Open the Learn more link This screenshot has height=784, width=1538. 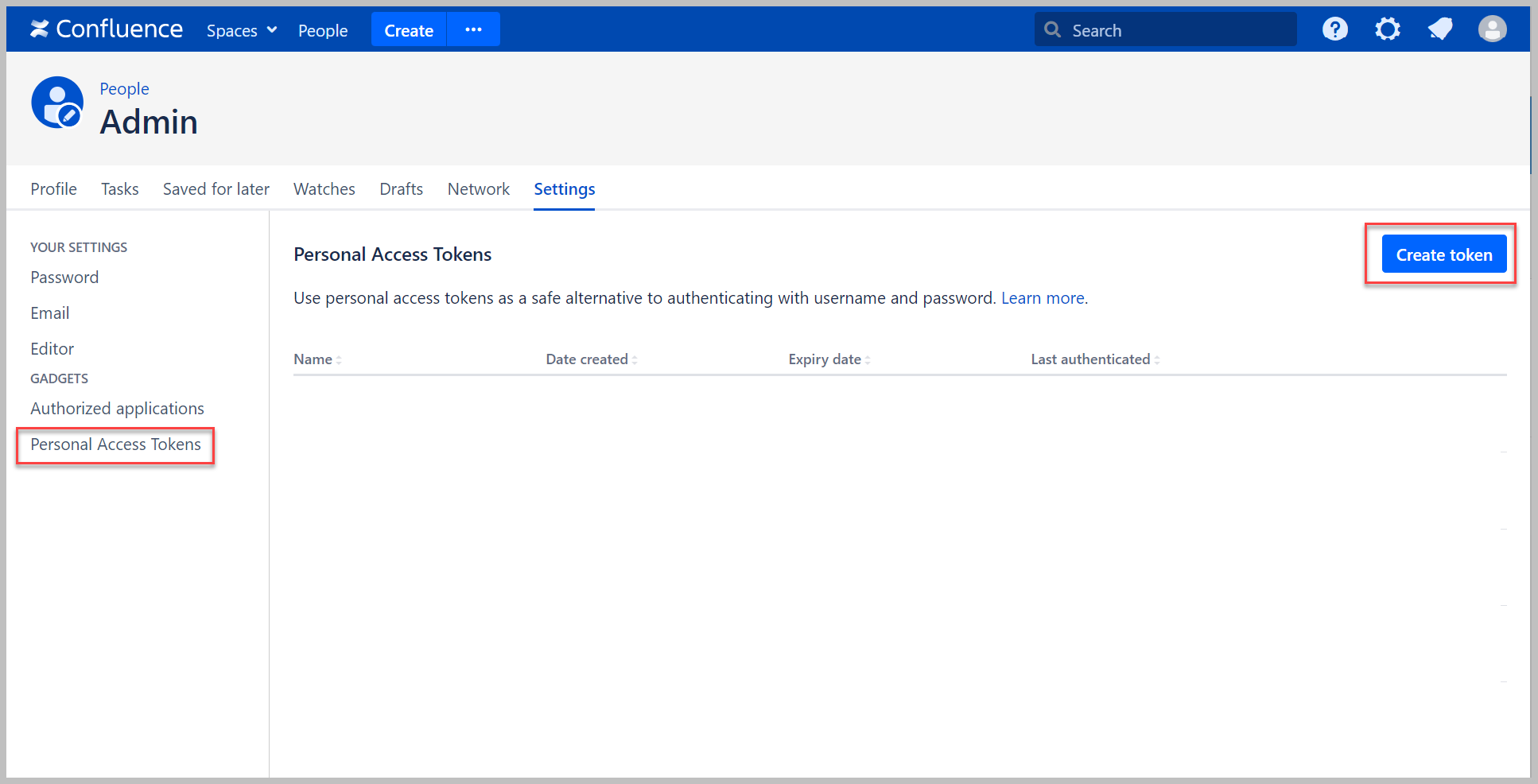coord(1043,297)
